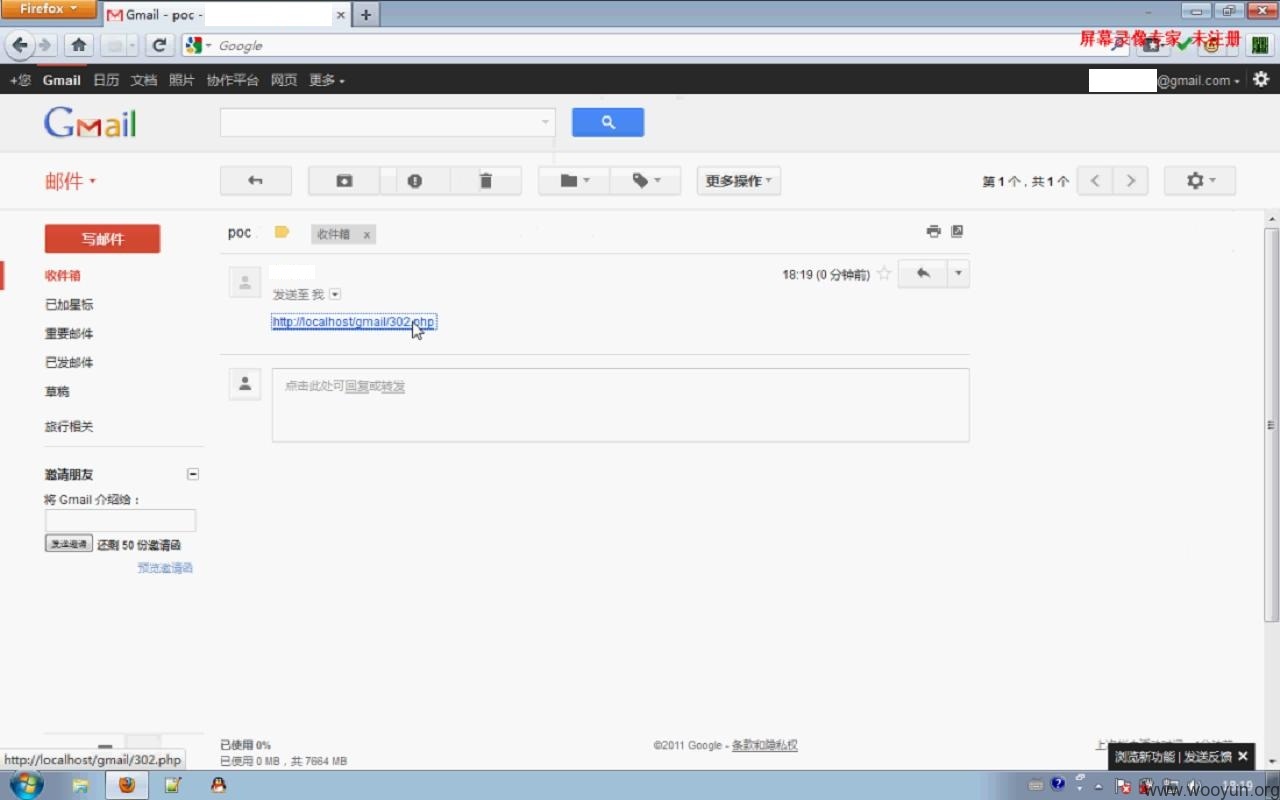Open the gear icon in the black Google bar
Screen dimensions: 1280x800
click(1261, 79)
